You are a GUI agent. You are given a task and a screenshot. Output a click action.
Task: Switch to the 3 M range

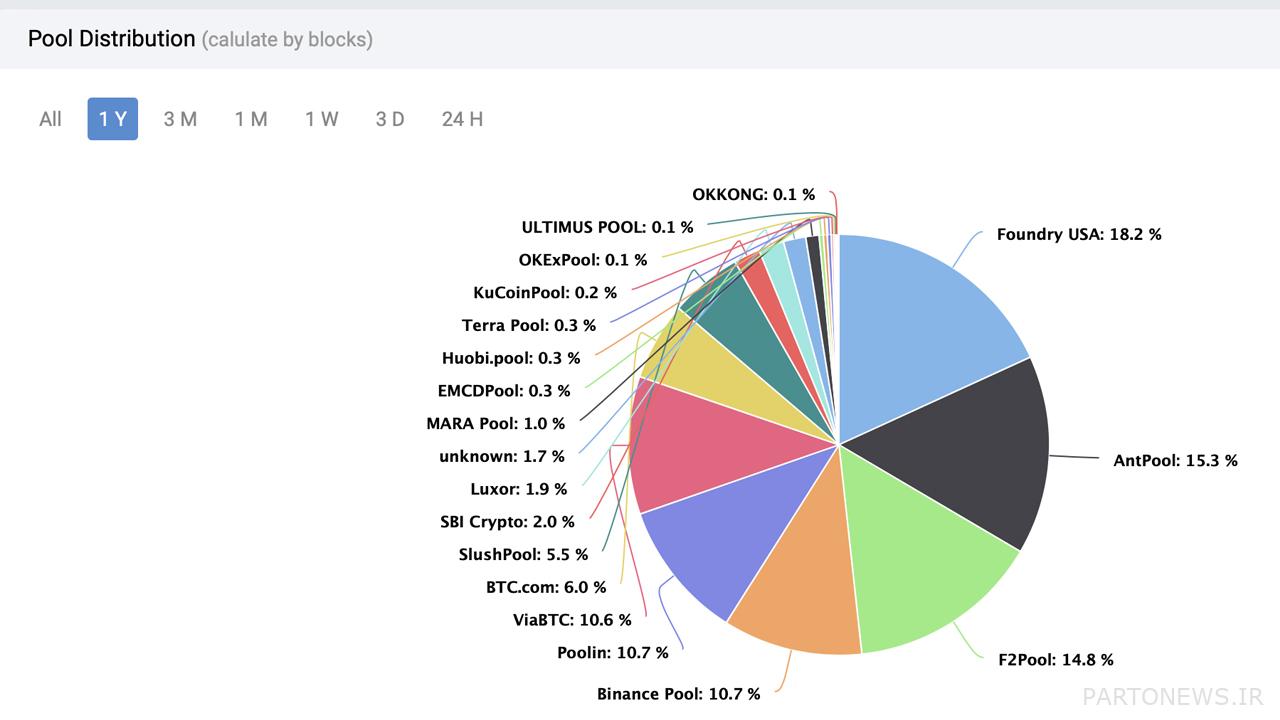click(x=180, y=119)
